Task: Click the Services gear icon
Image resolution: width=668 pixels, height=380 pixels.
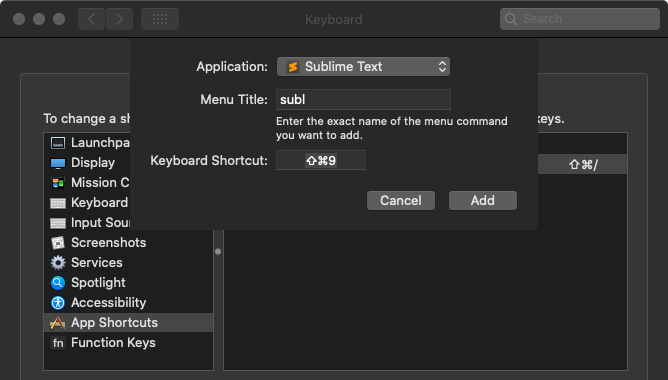Action: (58, 263)
